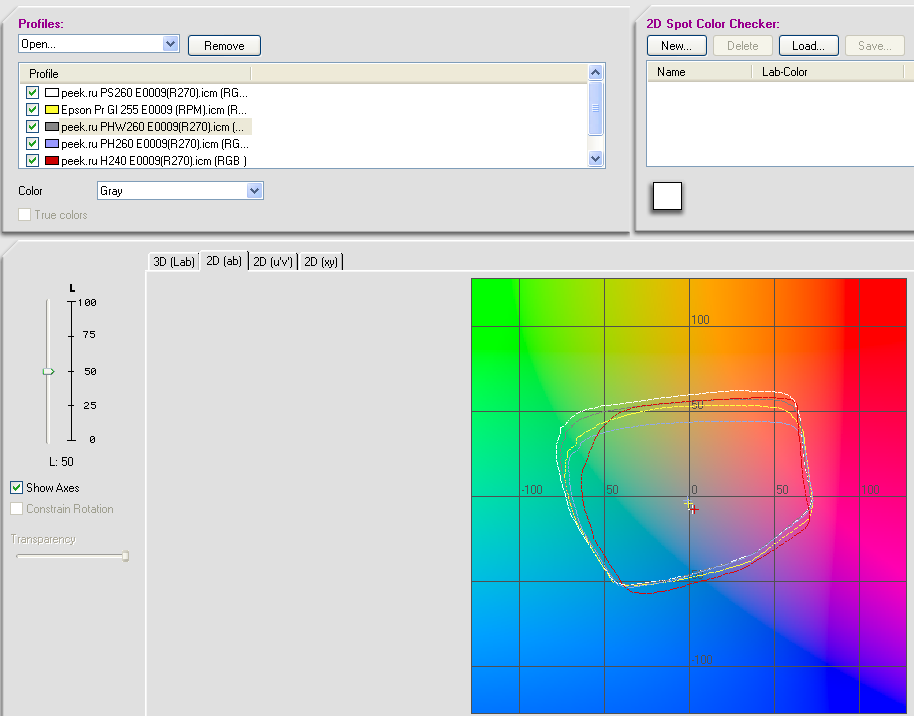Click gray color swatch of PHW260 profile
The image size is (914, 716).
(x=52, y=127)
